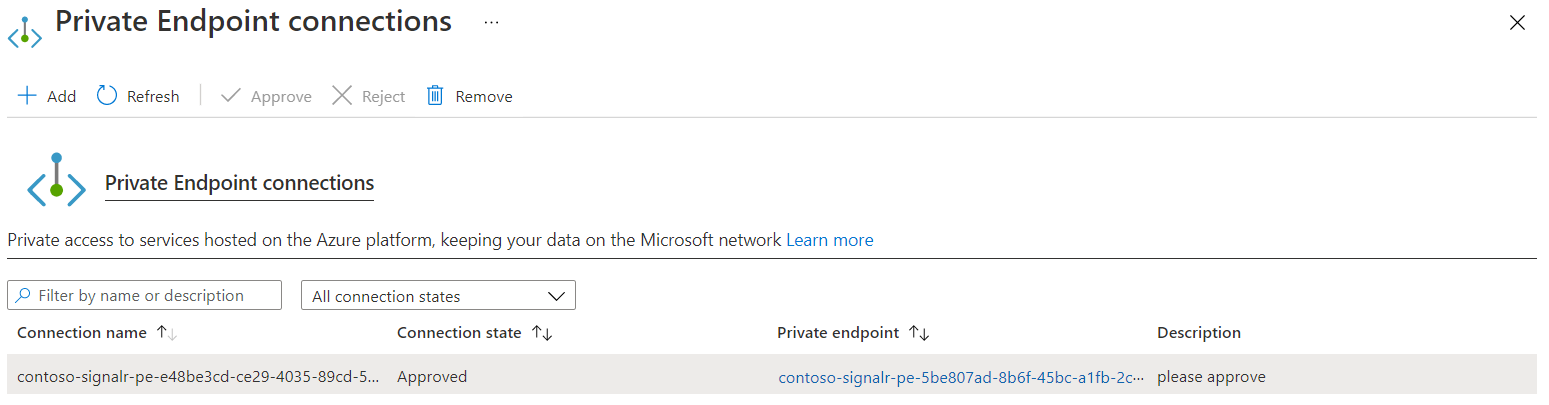Close the Private Endpoint connections pane
Viewport: 1549px width, 405px height.
[1517, 23]
